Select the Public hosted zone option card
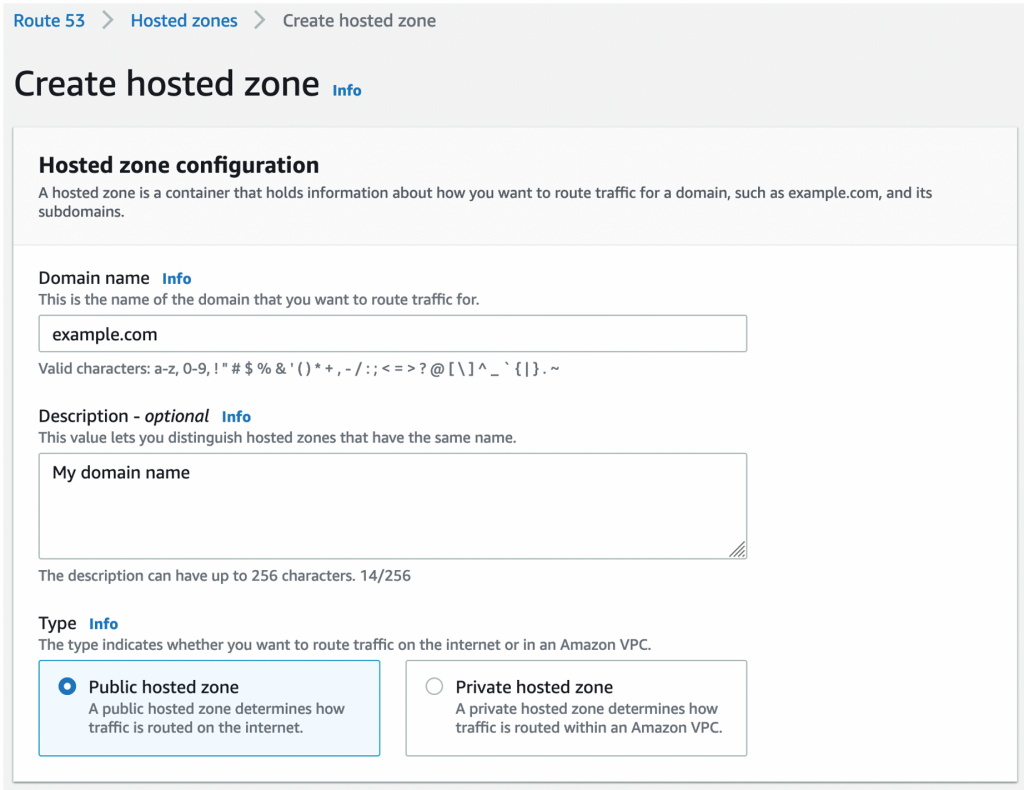The image size is (1024, 790). pos(209,707)
